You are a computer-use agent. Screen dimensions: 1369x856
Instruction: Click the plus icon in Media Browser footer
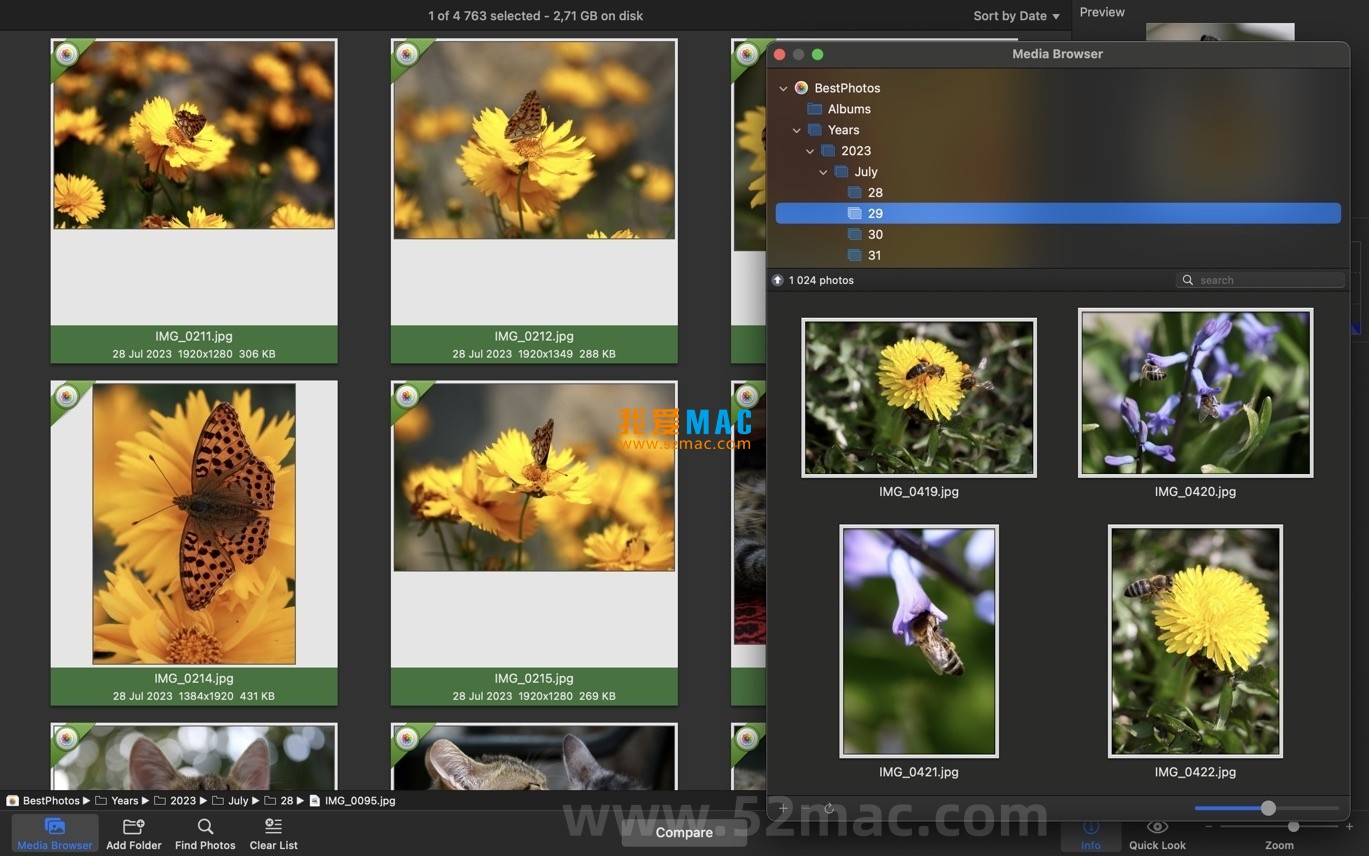coord(783,808)
